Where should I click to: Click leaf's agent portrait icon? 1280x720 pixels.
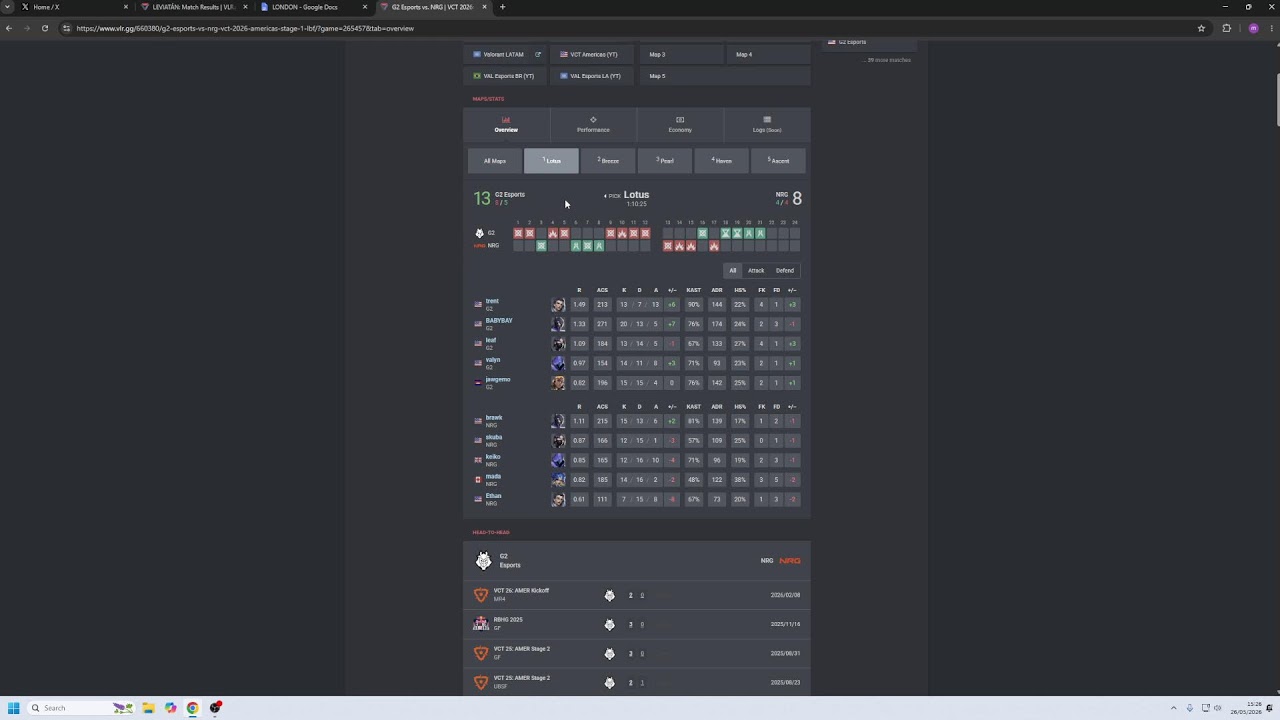[558, 344]
